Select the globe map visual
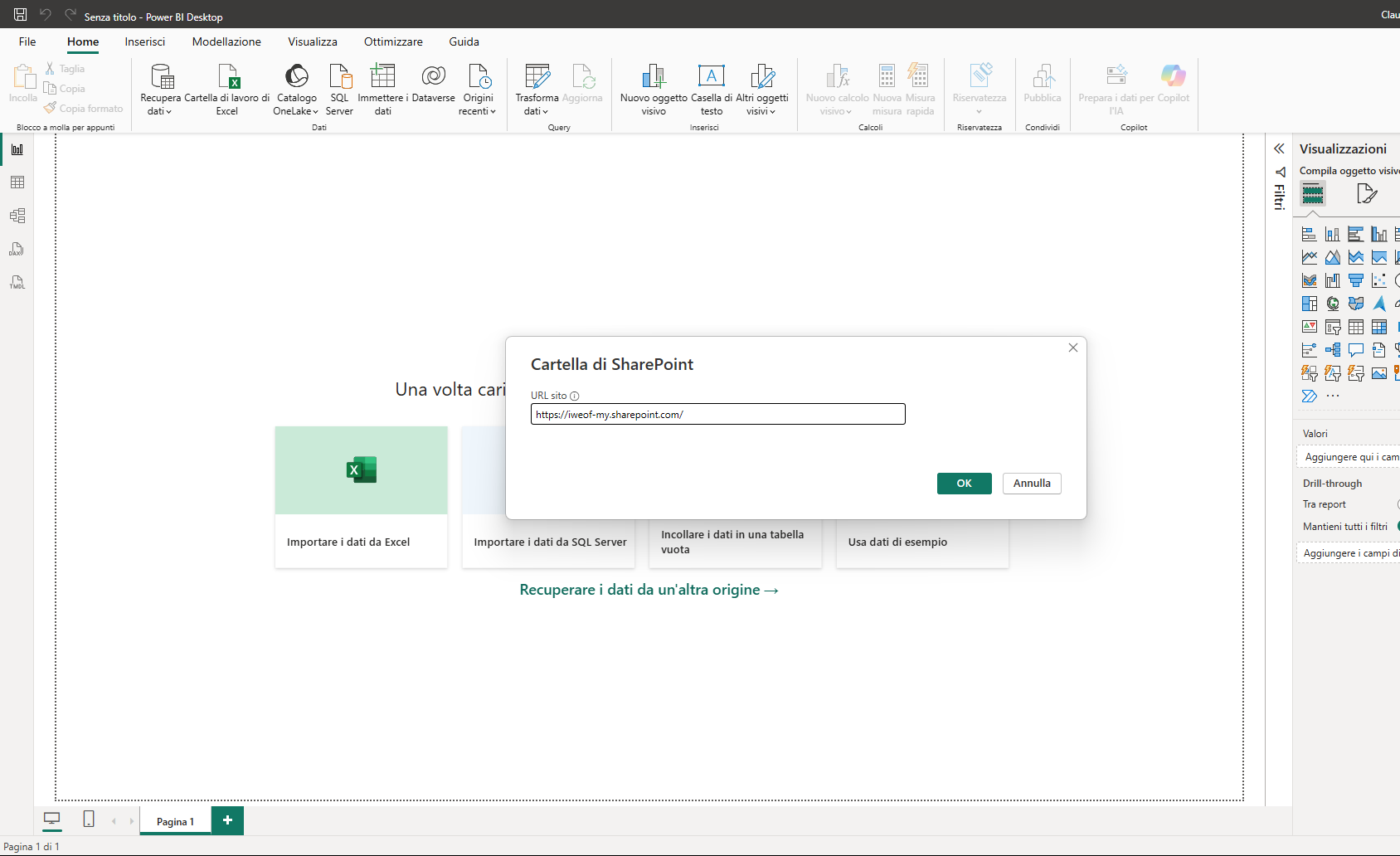This screenshot has width=1400, height=856. (1333, 304)
